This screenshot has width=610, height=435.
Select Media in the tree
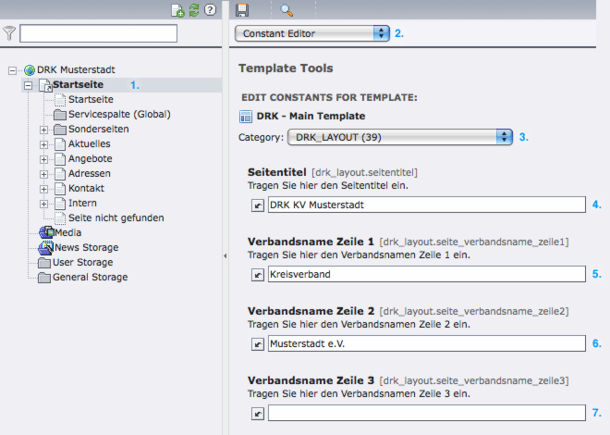click(x=68, y=233)
